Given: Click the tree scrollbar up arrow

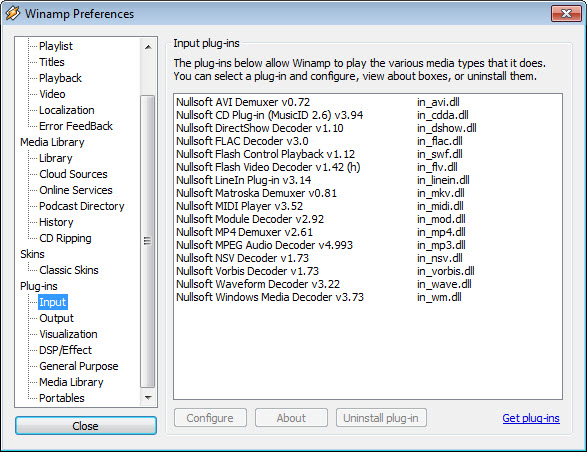Looking at the screenshot, I should click(x=148, y=47).
